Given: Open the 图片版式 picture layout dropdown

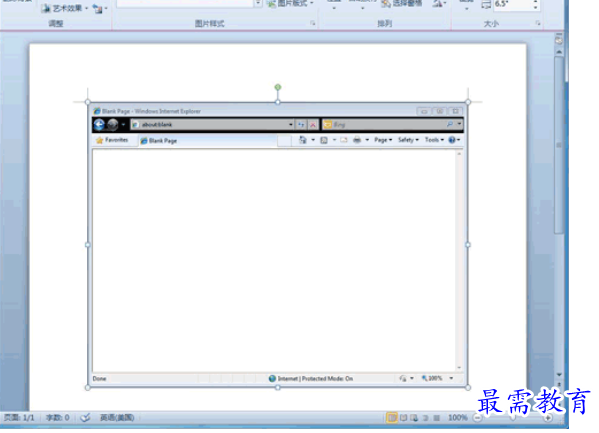Looking at the screenshot, I should [290, 3].
